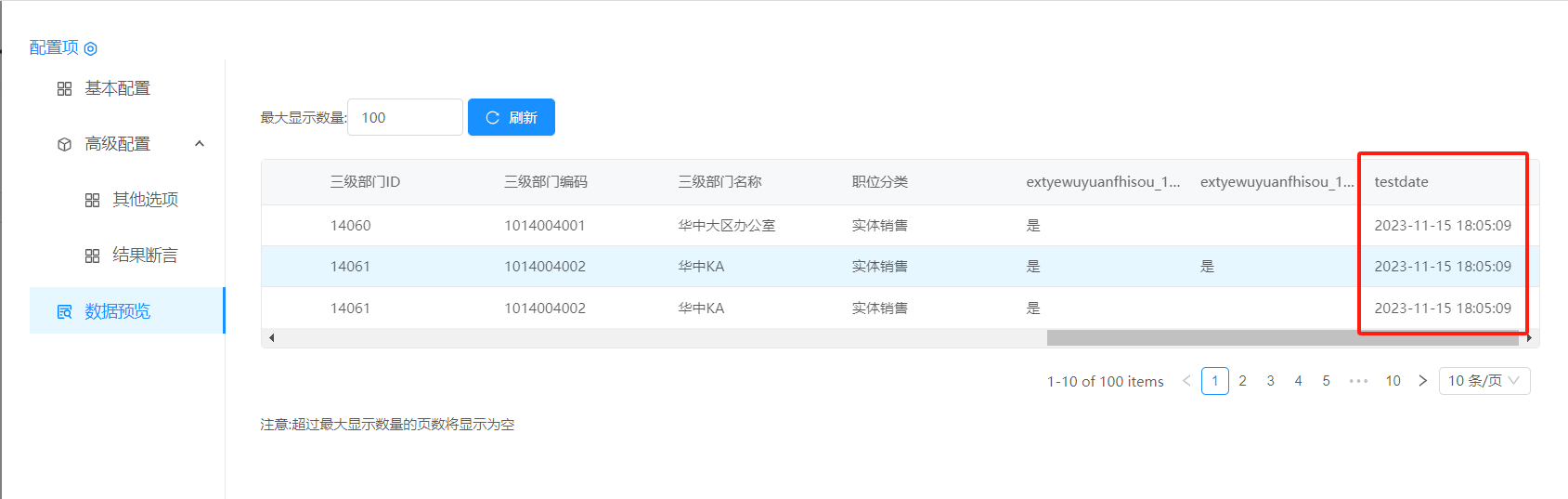Open the 10 条/页 page size dropdown
1568x499 pixels.
[x=1484, y=381]
